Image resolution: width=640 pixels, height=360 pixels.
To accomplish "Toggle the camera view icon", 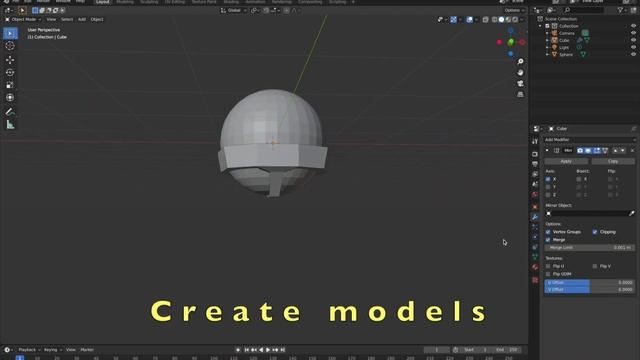I will [x=520, y=84].
